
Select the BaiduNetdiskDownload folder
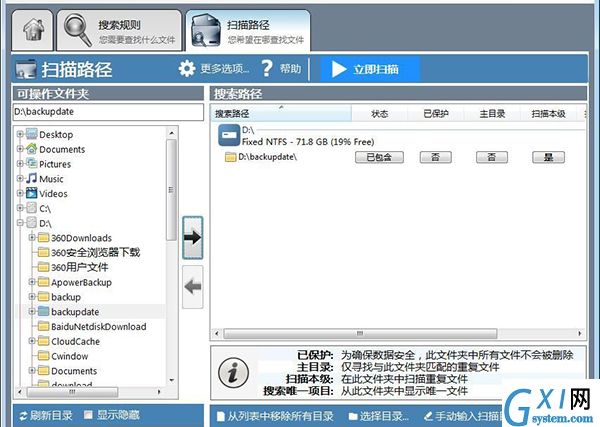92,326
